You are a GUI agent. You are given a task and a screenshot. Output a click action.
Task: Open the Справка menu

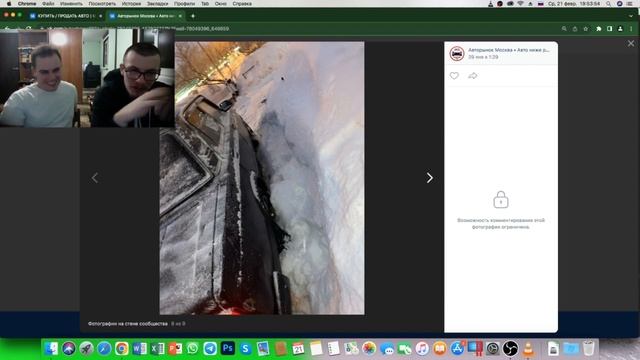[x=242, y=4]
